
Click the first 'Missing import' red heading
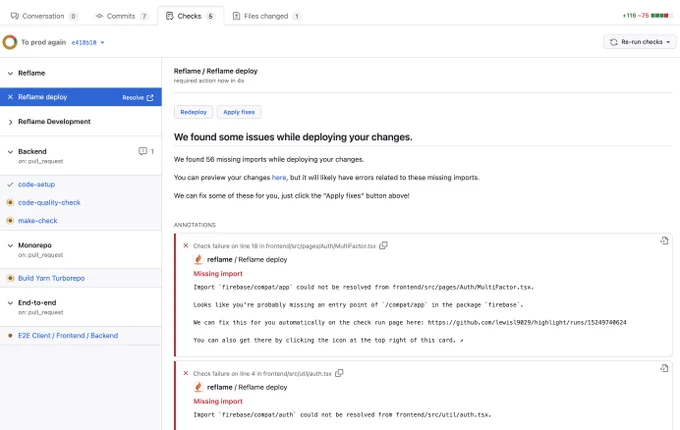[x=218, y=274]
